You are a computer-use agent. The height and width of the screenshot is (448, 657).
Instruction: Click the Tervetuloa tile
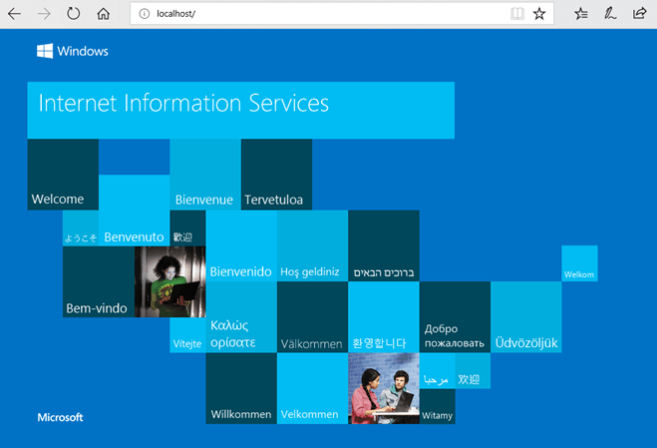(x=277, y=174)
